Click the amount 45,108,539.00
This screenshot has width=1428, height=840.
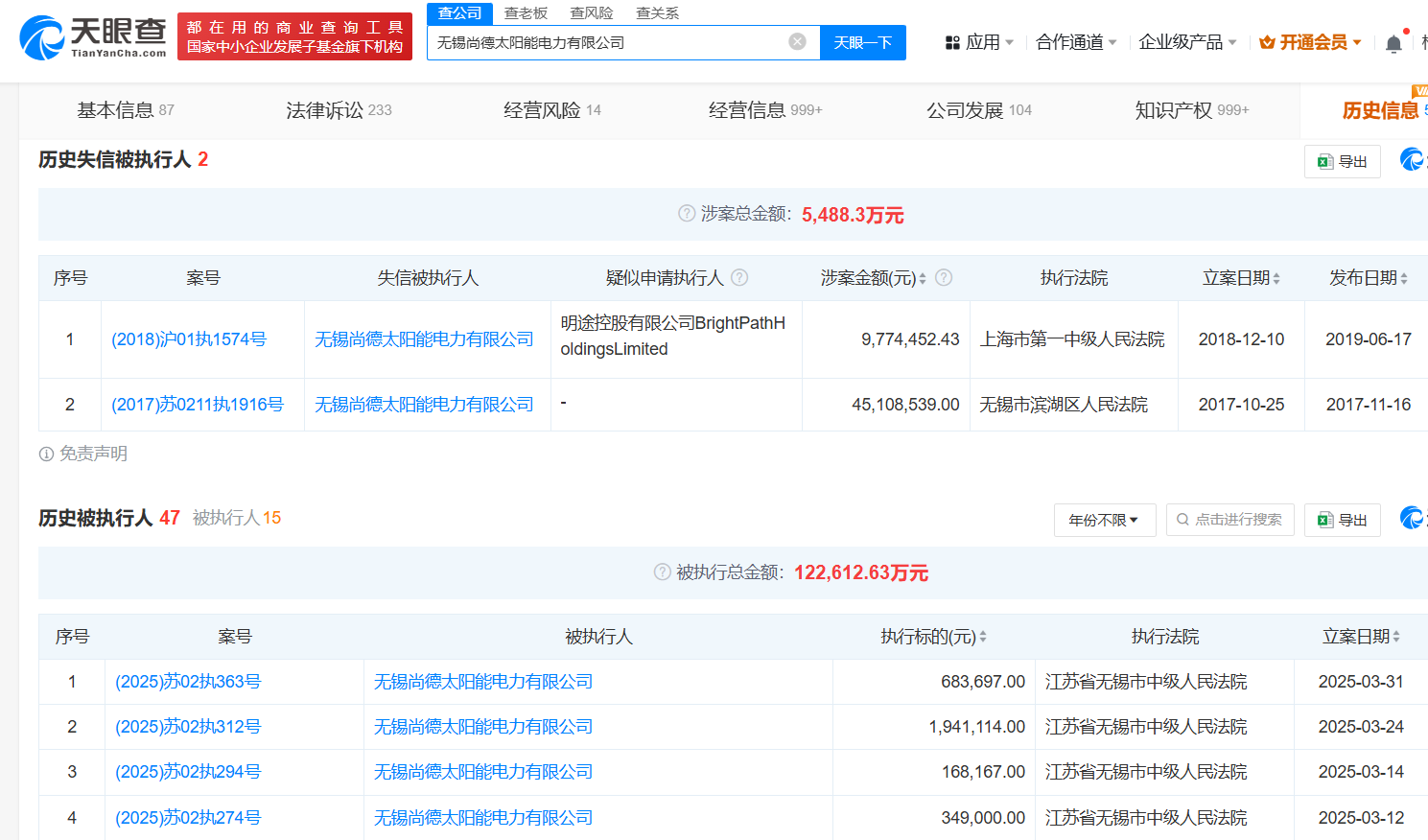click(x=905, y=405)
